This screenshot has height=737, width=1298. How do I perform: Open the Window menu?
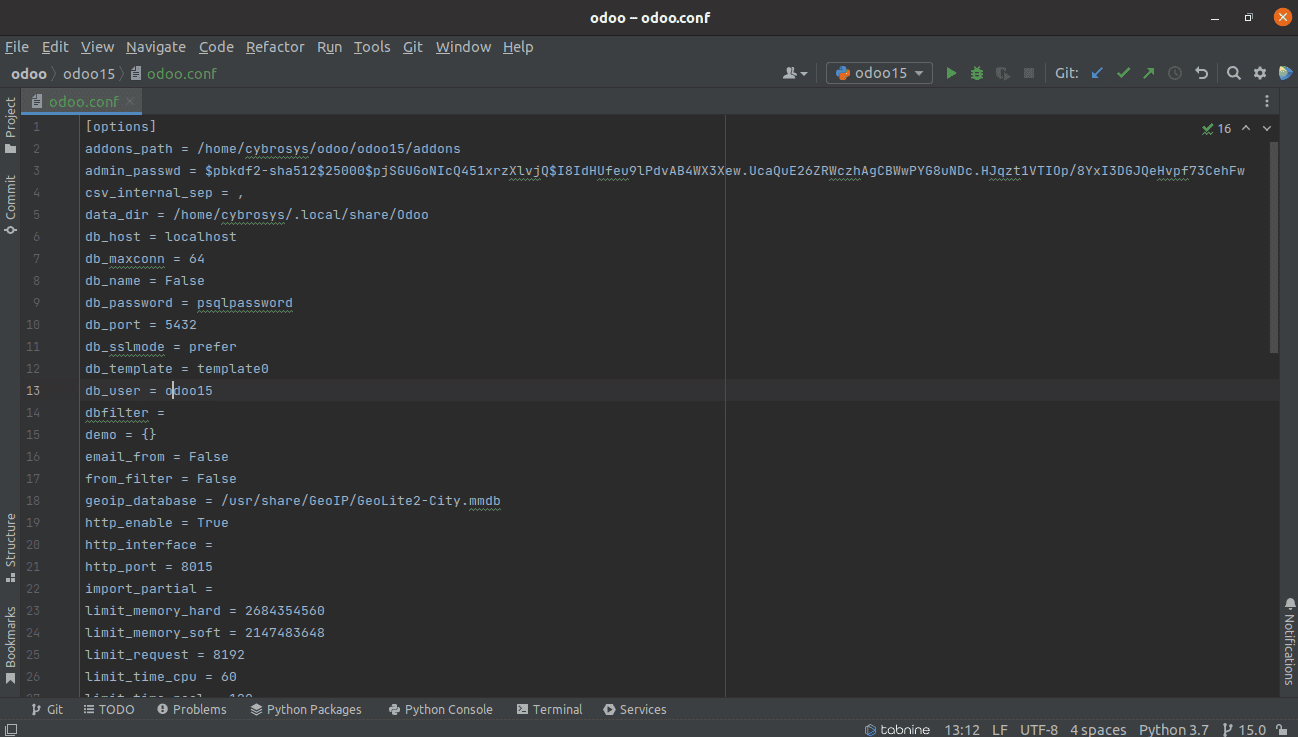tap(463, 47)
